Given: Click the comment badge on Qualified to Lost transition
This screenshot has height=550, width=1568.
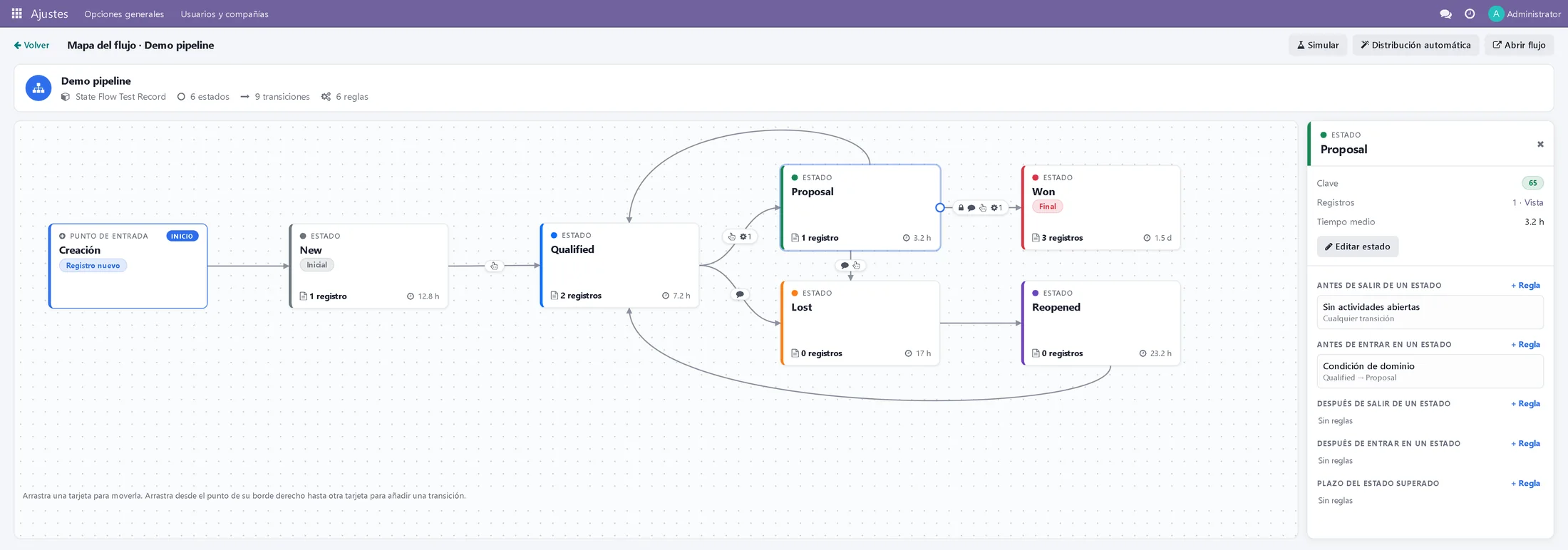Looking at the screenshot, I should pos(740,294).
